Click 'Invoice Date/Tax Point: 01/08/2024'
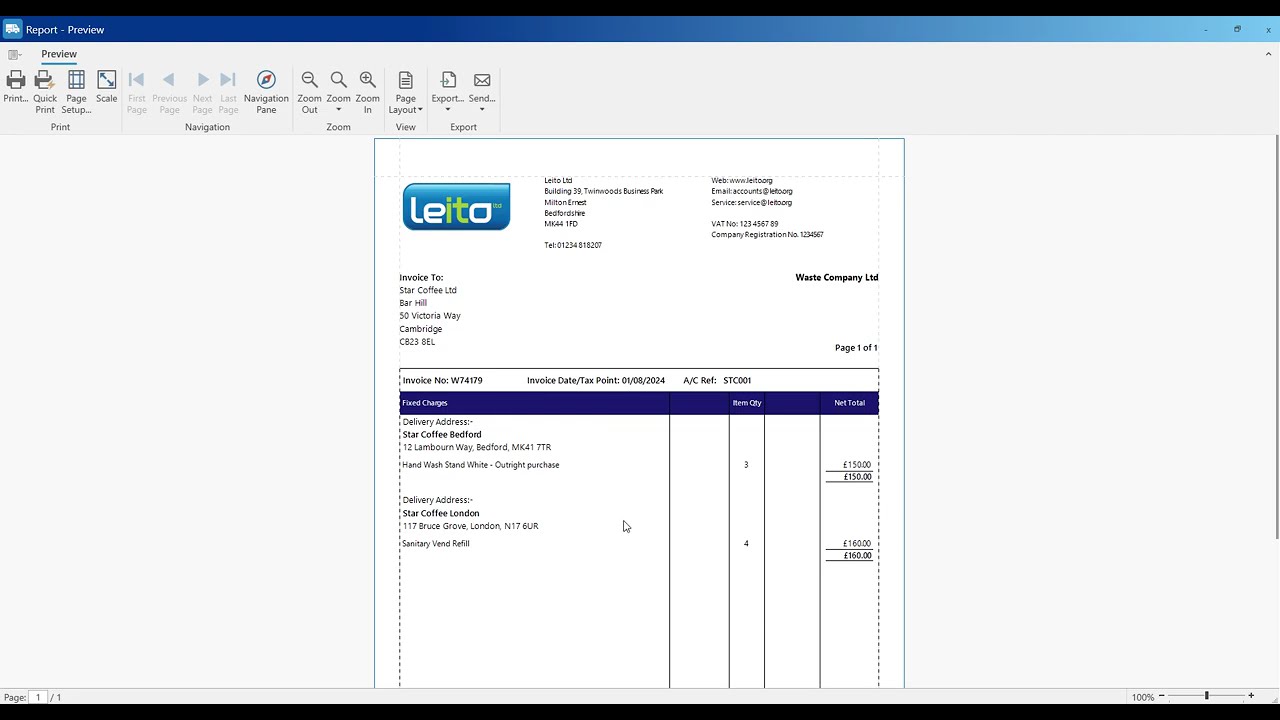This screenshot has width=1280, height=720. coord(596,380)
